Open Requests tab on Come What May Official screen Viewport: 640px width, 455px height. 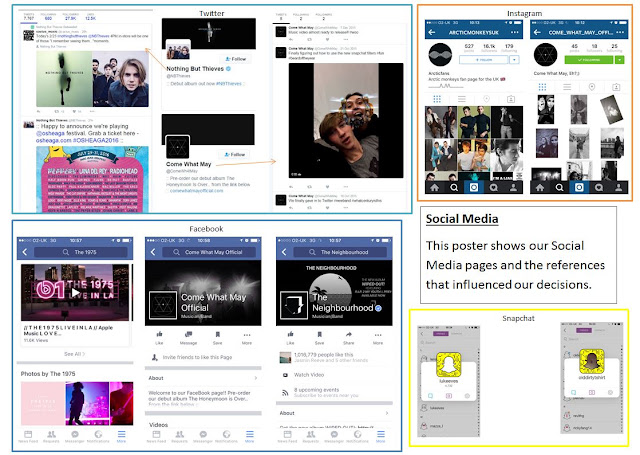pos(180,436)
